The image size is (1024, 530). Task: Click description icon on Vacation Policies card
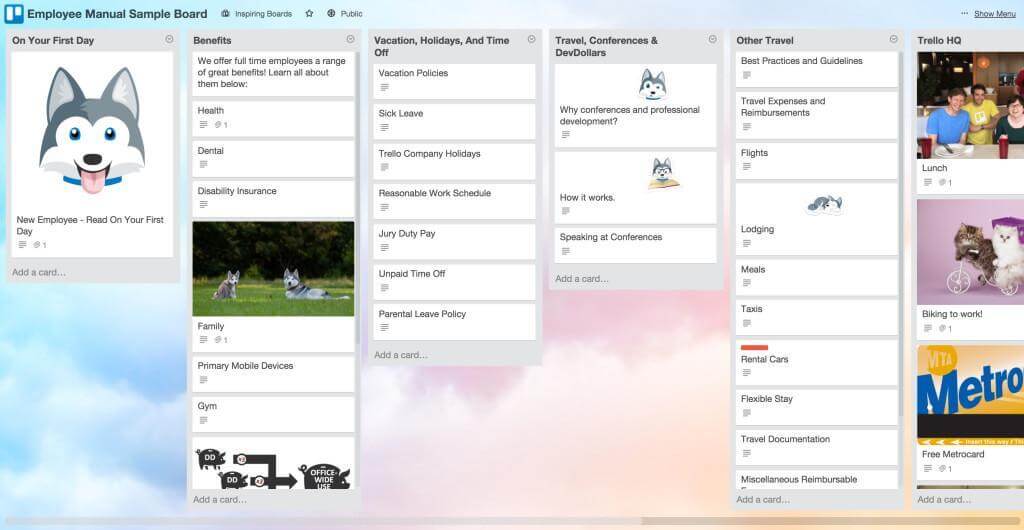click(384, 87)
